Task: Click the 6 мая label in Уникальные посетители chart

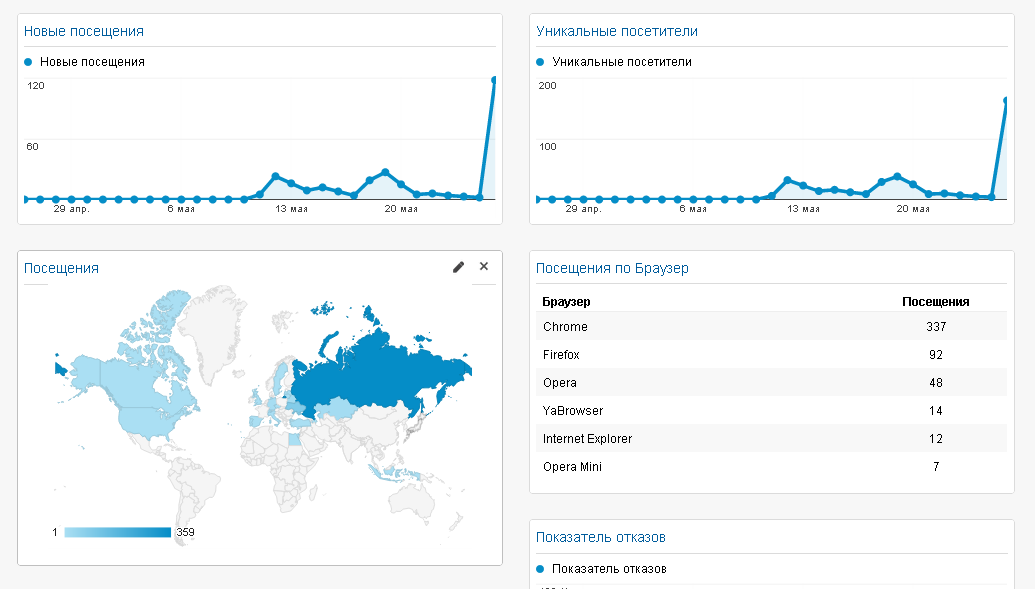Action: 693,209
